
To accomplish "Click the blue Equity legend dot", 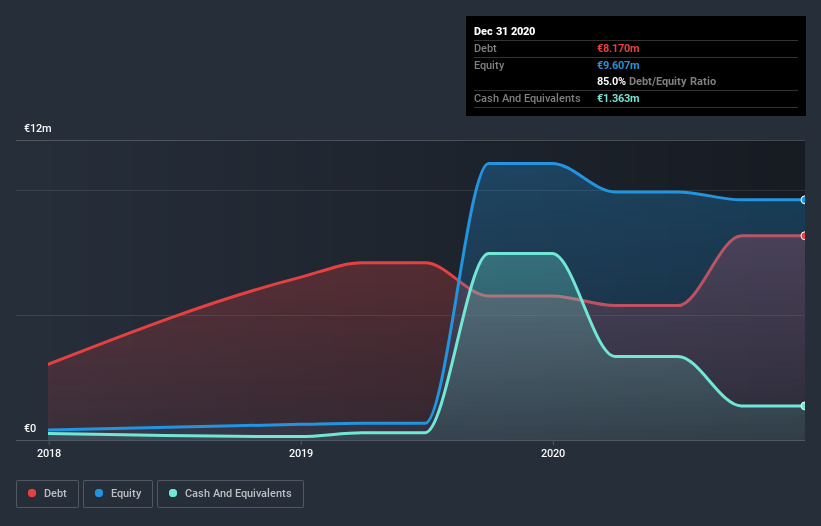I will pos(99,493).
